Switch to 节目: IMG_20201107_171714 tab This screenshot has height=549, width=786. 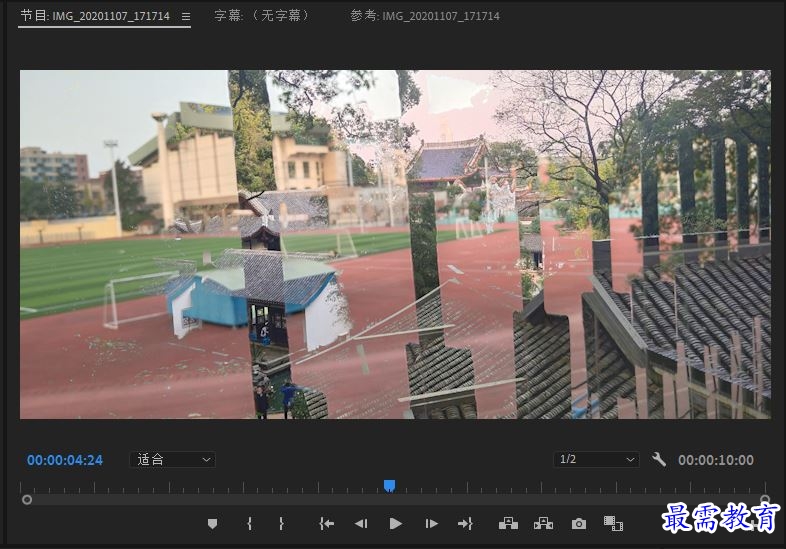95,16
